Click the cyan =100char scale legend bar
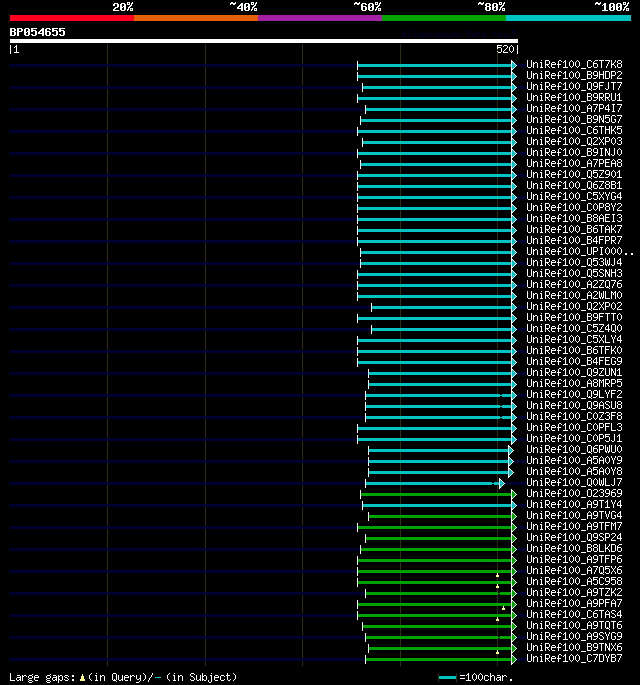 (x=447, y=678)
